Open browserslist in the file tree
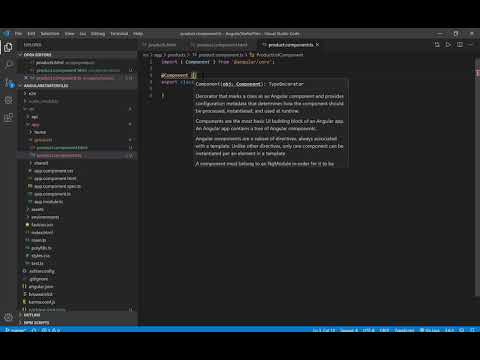This screenshot has width=480, height=360. [x=77, y=294]
